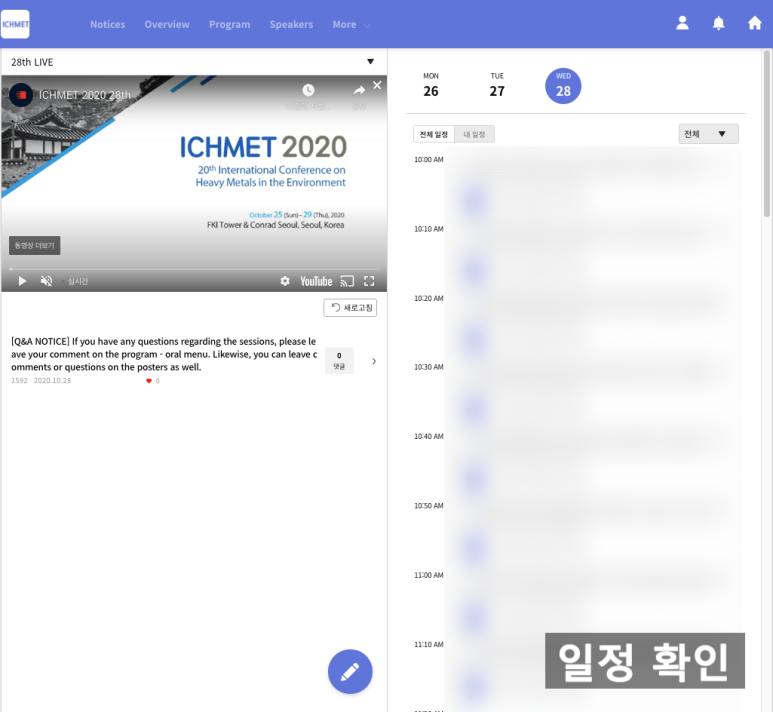Image resolution: width=773 pixels, height=712 pixels.
Task: Click the 10:00 AM time label
Action: point(428,159)
